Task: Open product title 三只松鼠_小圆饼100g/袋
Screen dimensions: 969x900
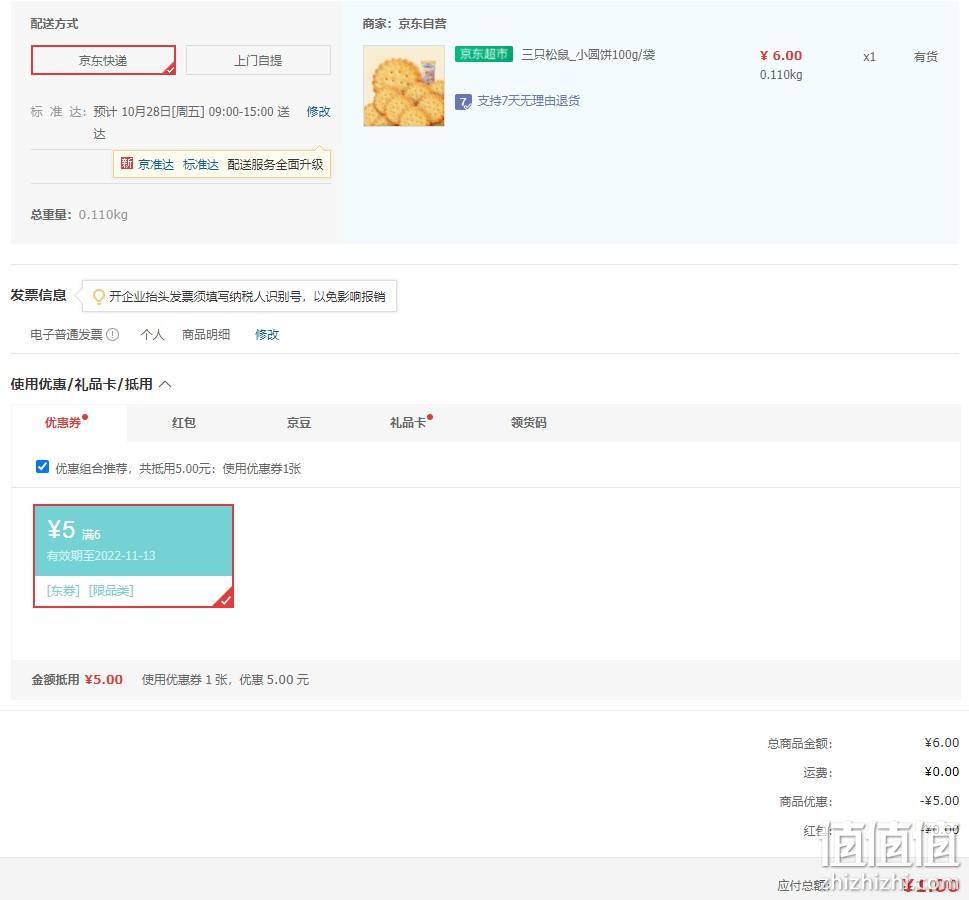Action: point(588,54)
